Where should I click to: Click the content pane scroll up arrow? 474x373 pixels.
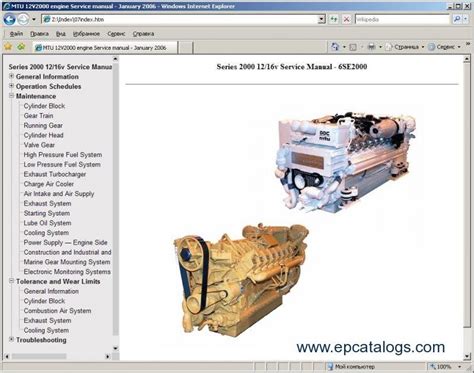click(x=467, y=59)
